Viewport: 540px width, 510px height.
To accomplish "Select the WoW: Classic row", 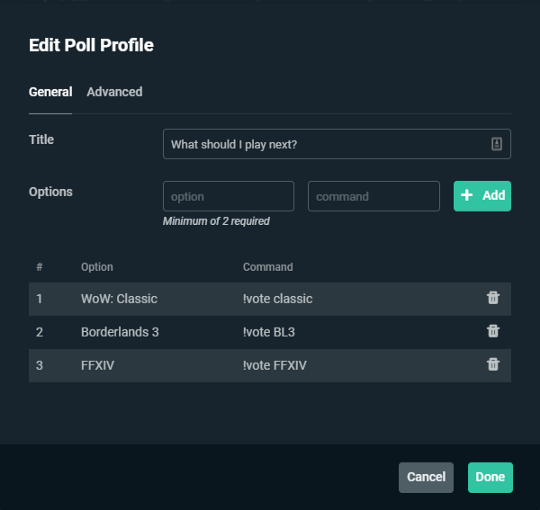I will 270,299.
